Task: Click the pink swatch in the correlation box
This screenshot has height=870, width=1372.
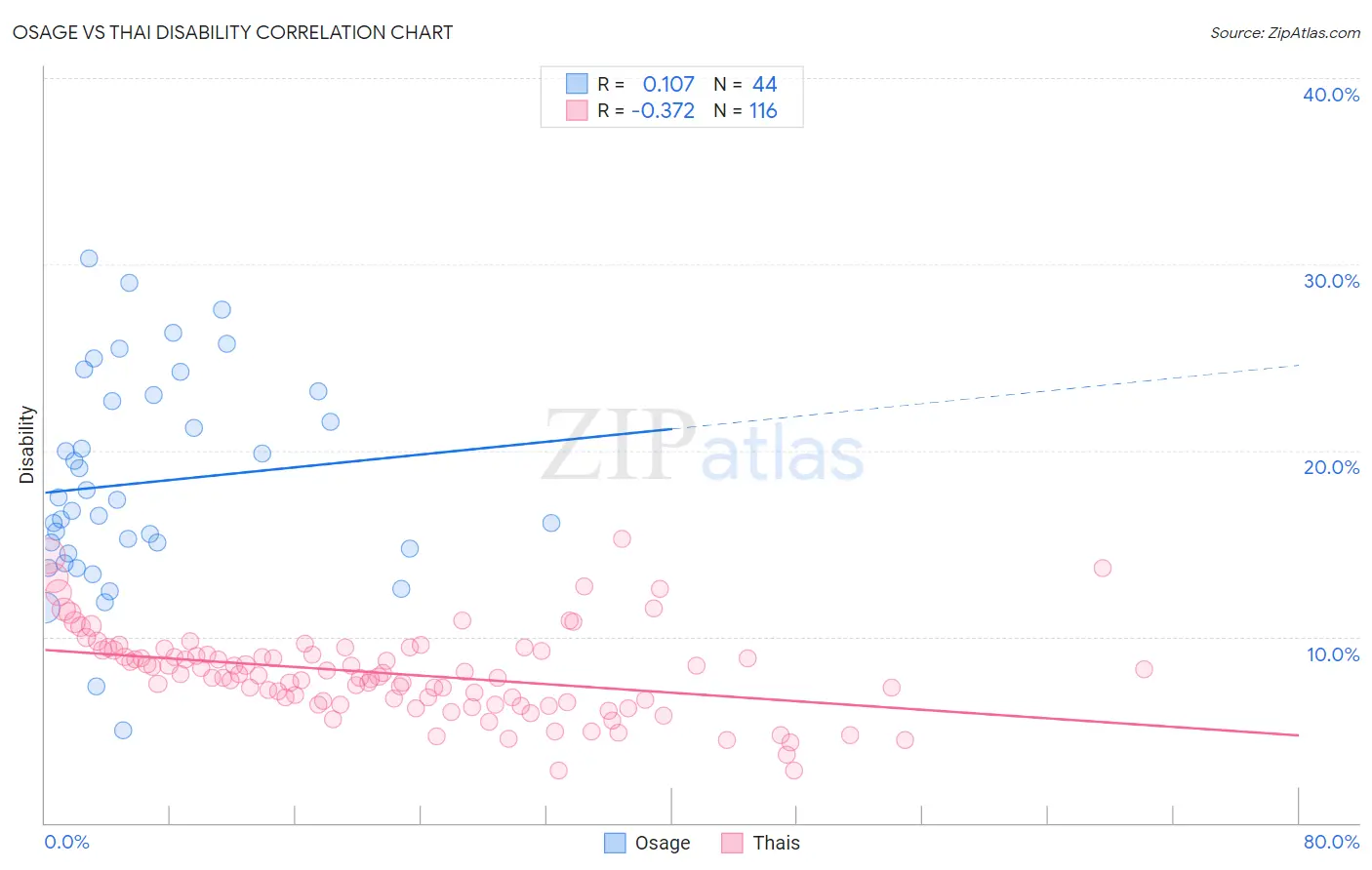Action: click(577, 110)
